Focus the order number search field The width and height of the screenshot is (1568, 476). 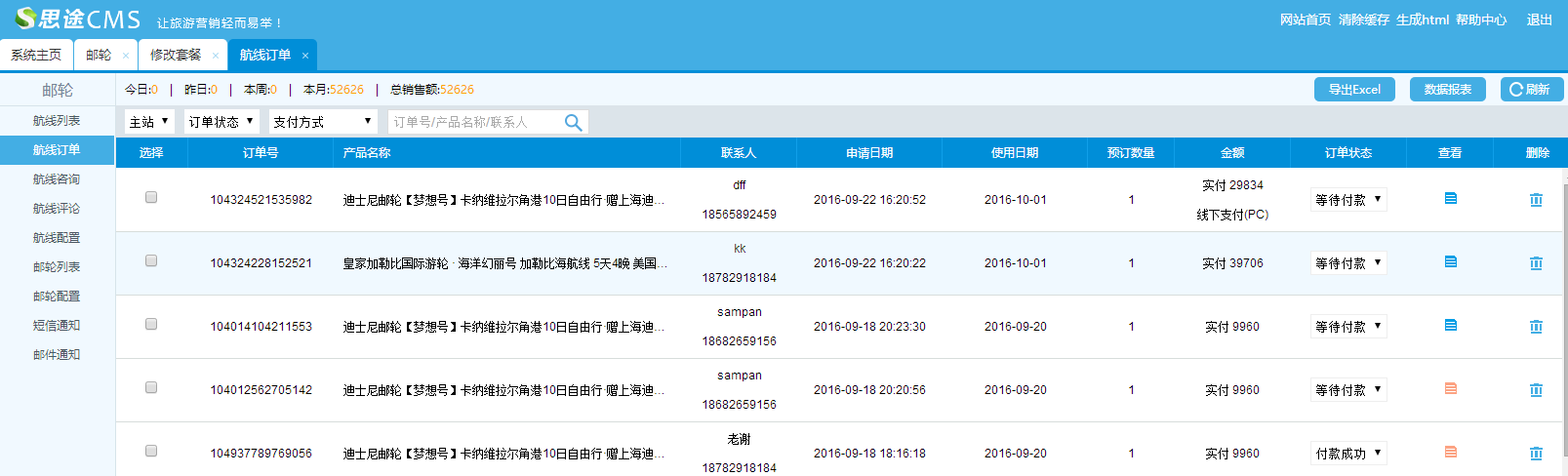tap(473, 122)
